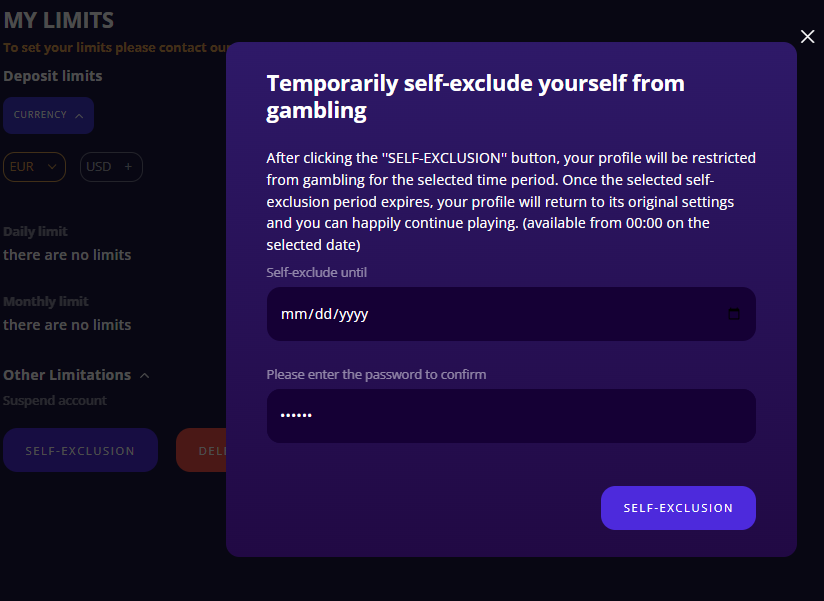Focus the password confirmation field

pyautogui.click(x=510, y=416)
